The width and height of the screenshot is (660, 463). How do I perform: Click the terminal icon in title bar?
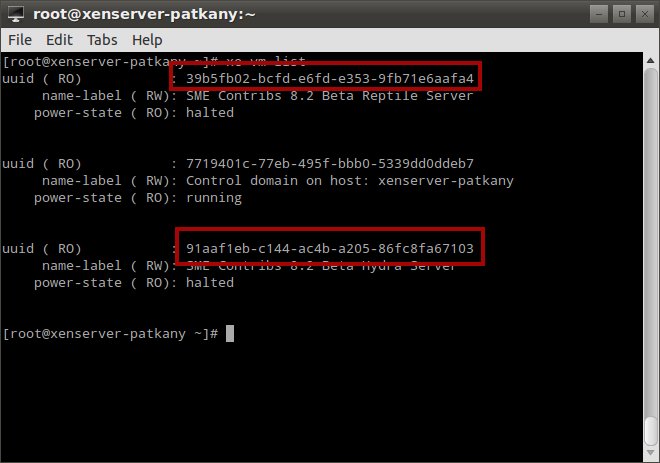click(x=16, y=14)
